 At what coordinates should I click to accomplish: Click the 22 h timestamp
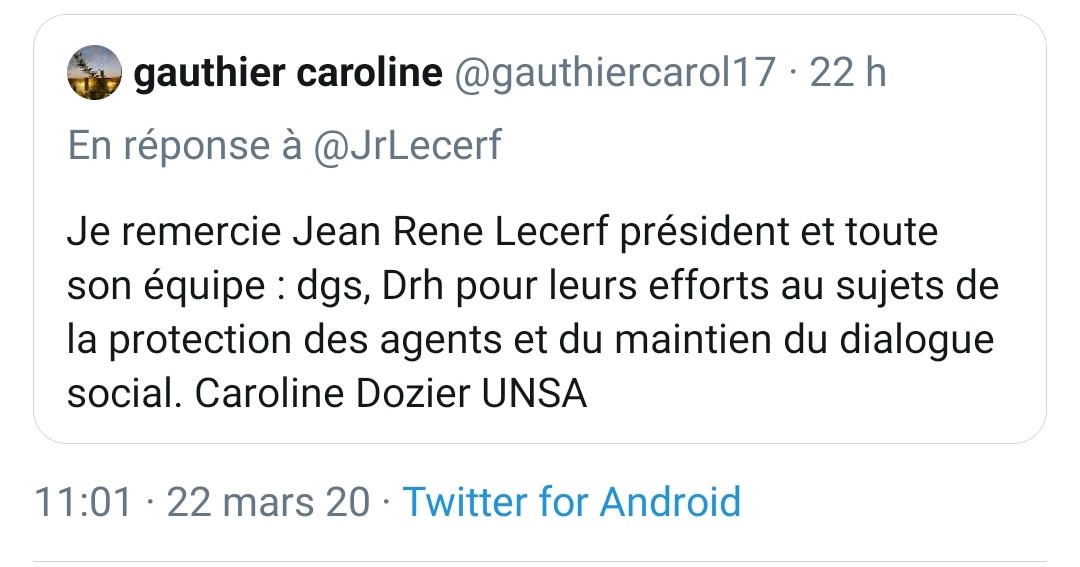pyautogui.click(x=847, y=72)
